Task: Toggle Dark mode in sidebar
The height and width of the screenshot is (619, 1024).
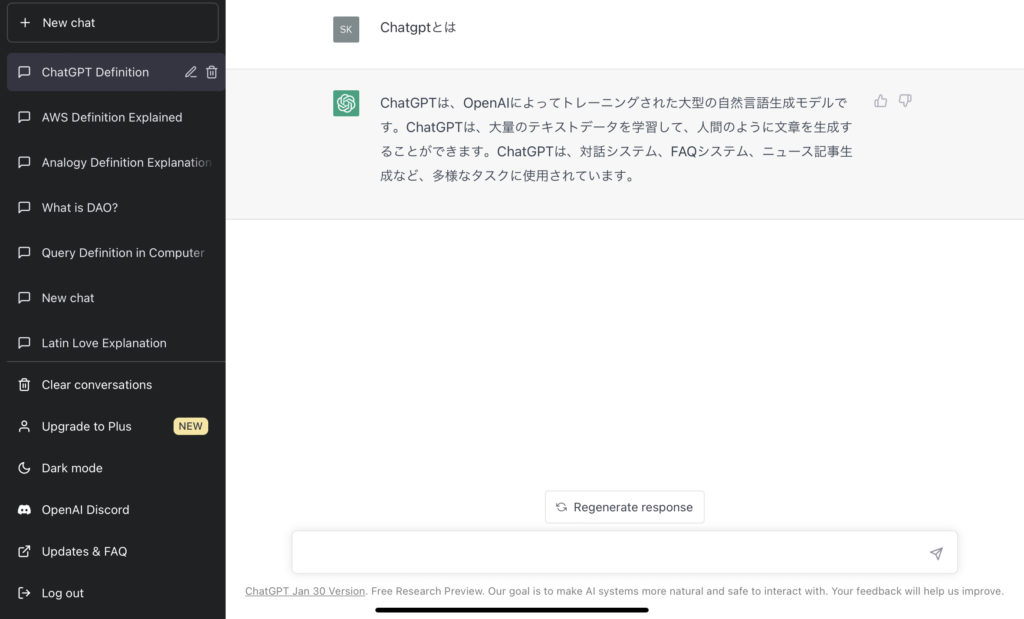Action: [x=72, y=468]
